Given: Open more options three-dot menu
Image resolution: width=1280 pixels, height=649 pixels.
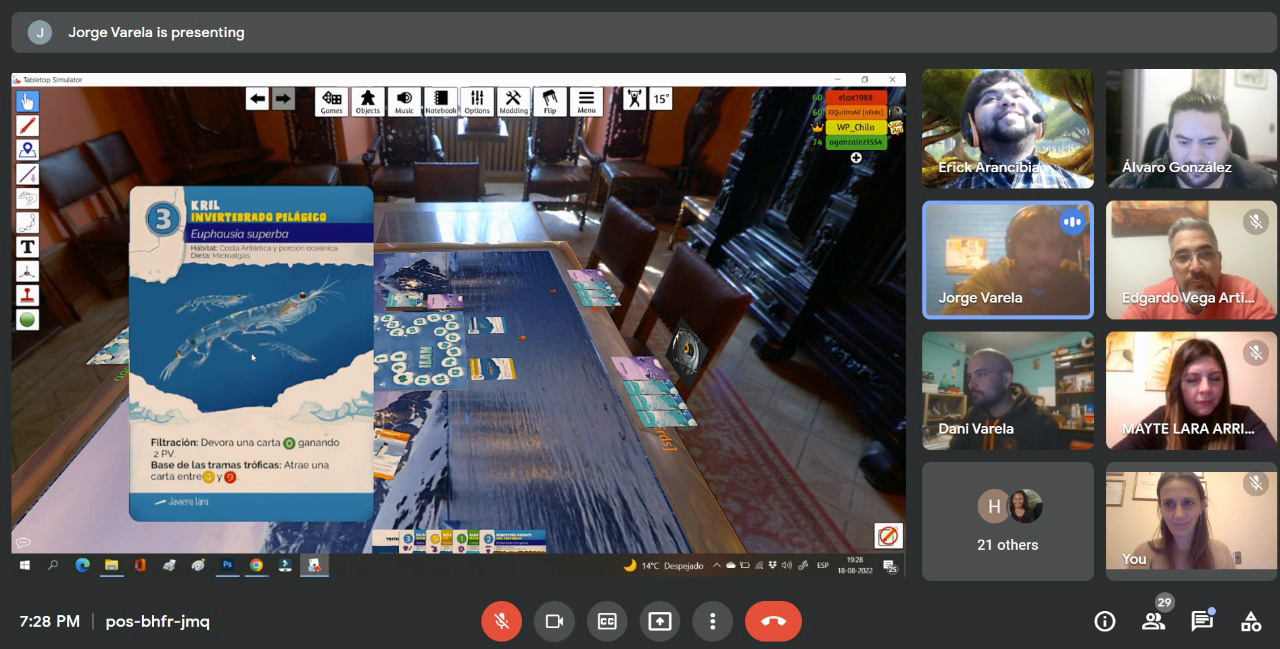Looking at the screenshot, I should click(x=712, y=621).
